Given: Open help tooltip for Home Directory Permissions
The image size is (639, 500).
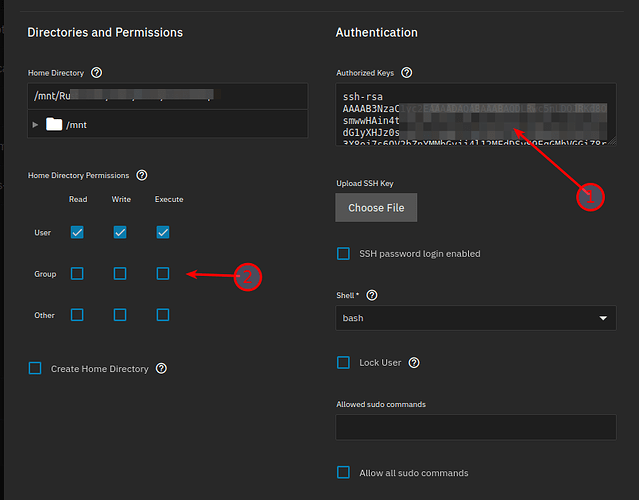Looking at the screenshot, I should (142, 175).
